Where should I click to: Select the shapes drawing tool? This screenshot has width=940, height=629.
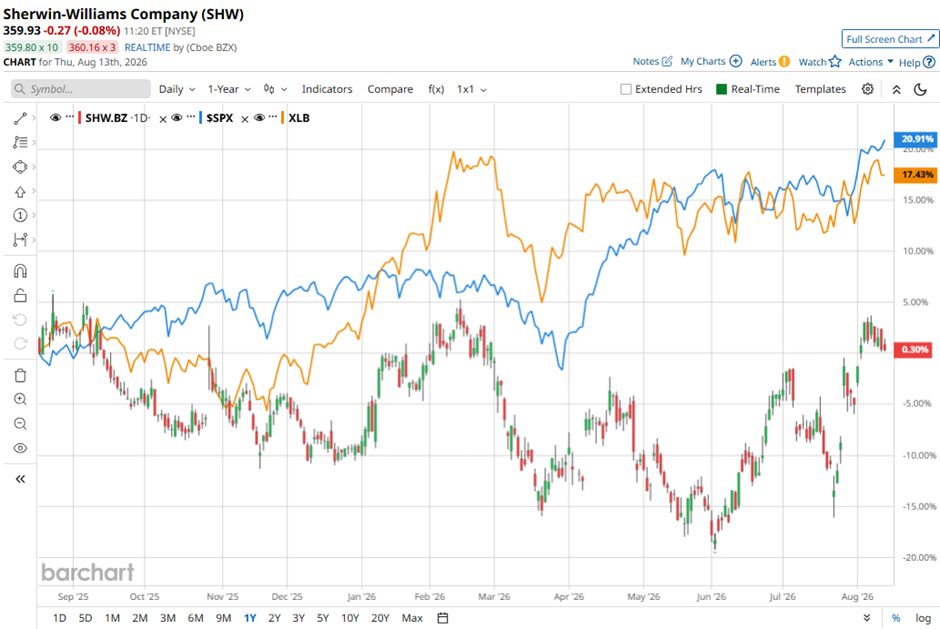click(x=20, y=167)
